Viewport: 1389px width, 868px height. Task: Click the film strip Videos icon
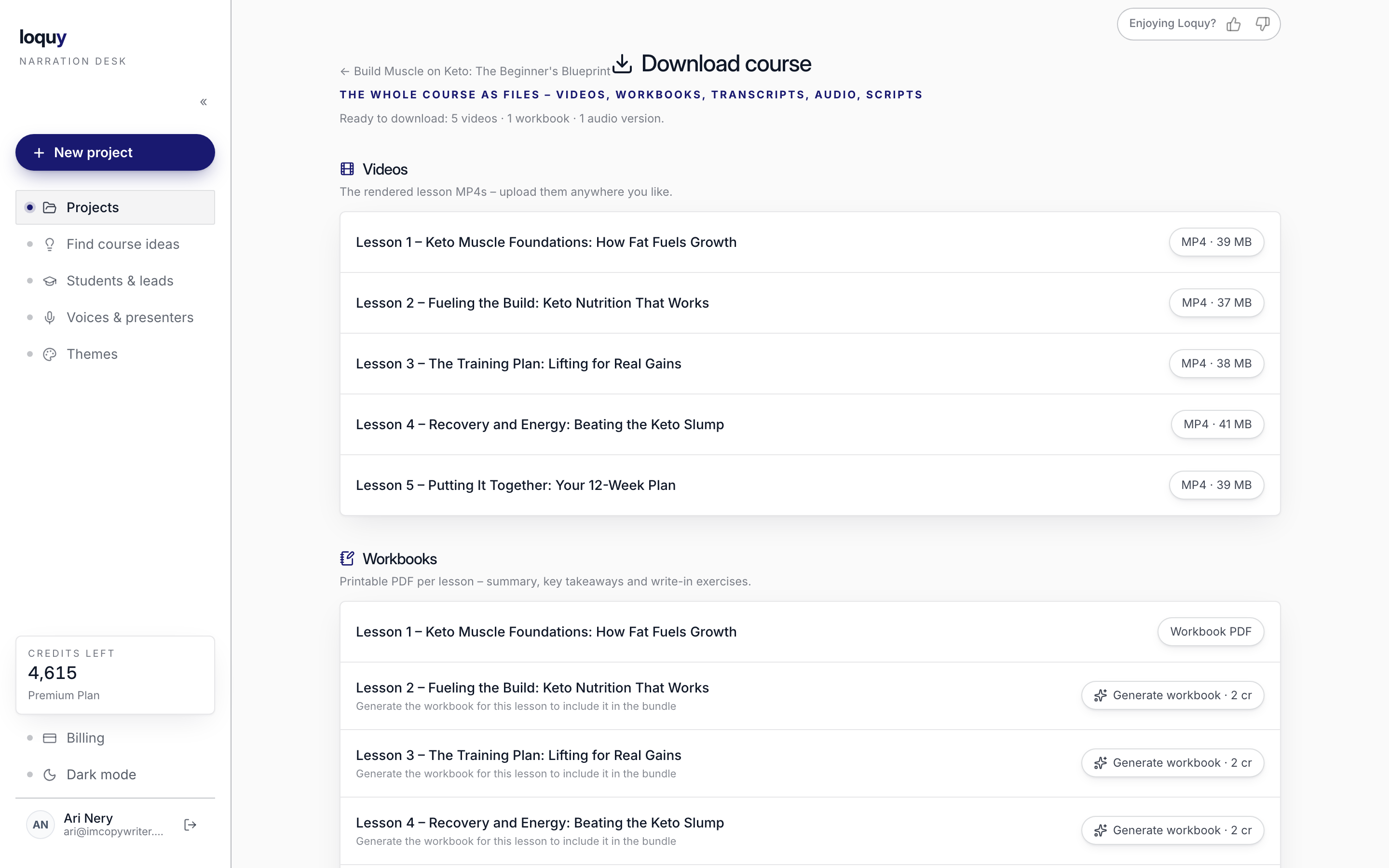347,169
